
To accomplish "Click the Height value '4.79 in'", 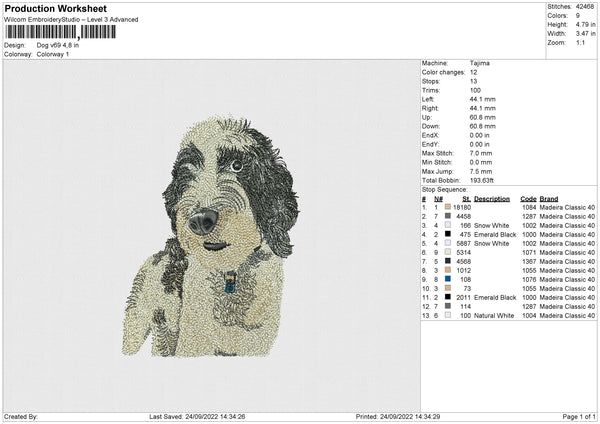I will pyautogui.click(x=585, y=24).
